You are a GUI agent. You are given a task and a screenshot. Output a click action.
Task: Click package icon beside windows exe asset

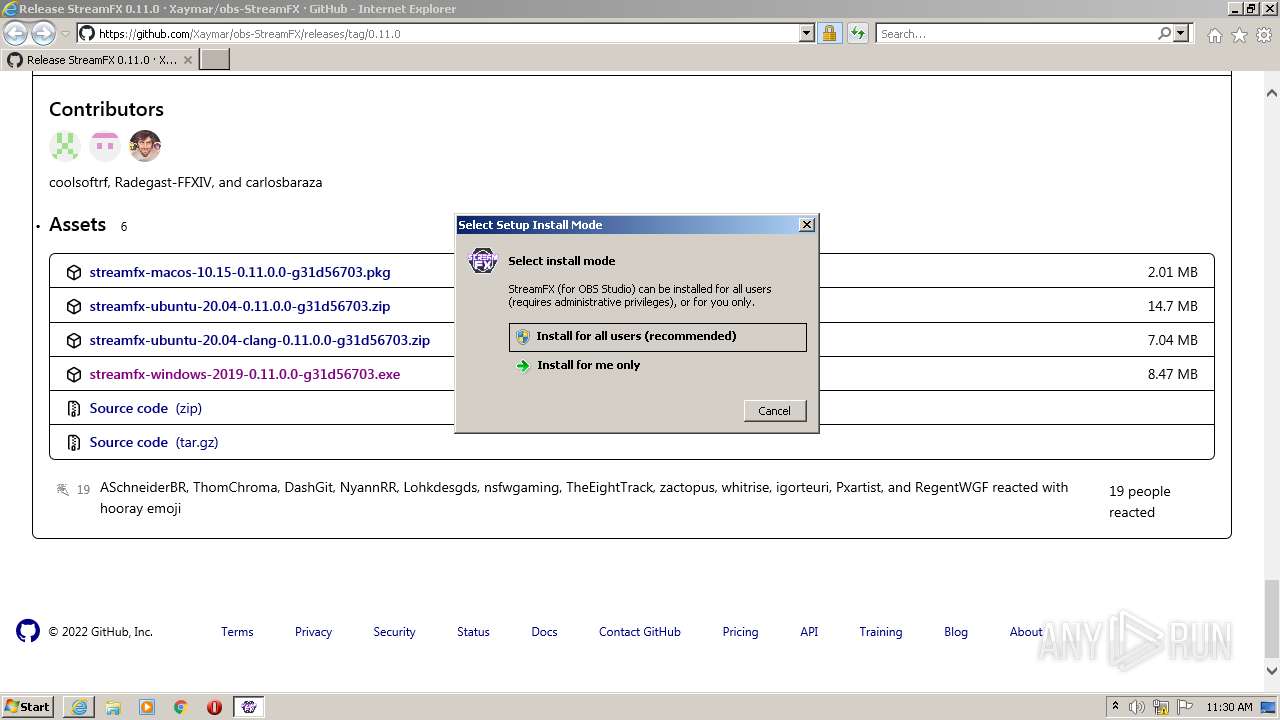[x=73, y=374]
